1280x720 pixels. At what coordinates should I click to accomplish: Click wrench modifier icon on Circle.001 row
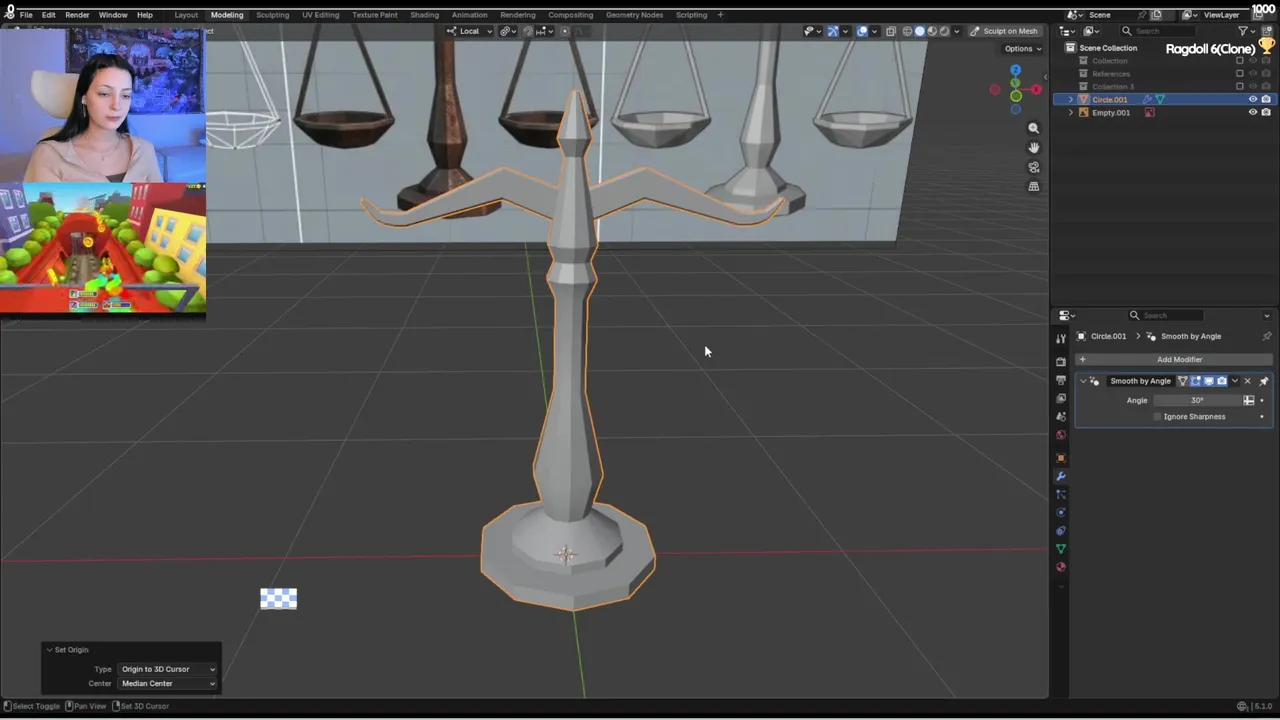click(x=1147, y=99)
